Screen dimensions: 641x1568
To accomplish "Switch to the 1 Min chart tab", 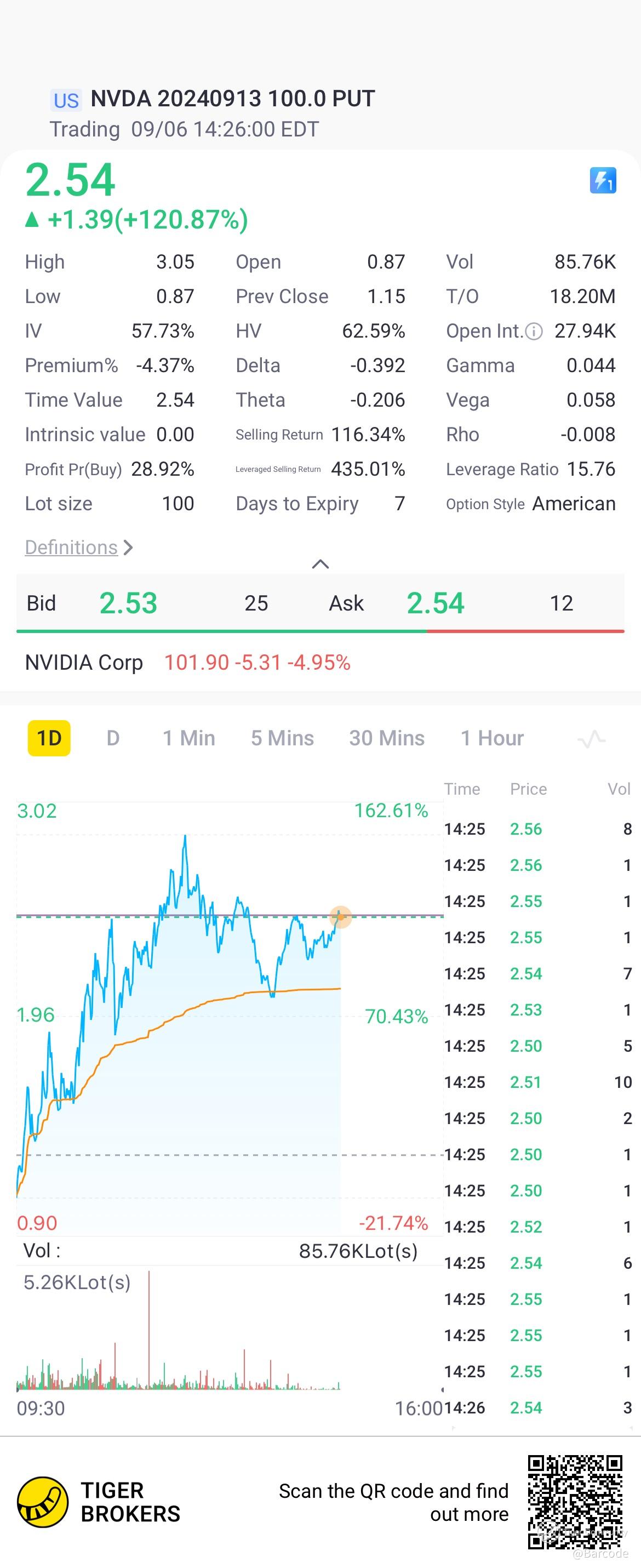I will tap(188, 738).
